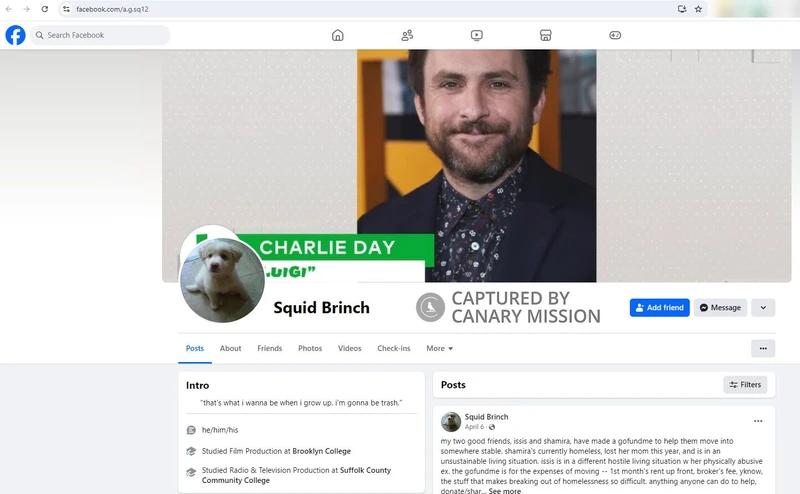Viewport: 800px width, 494px height.
Task: Open the Friends icon in top navigation
Action: tap(407, 35)
